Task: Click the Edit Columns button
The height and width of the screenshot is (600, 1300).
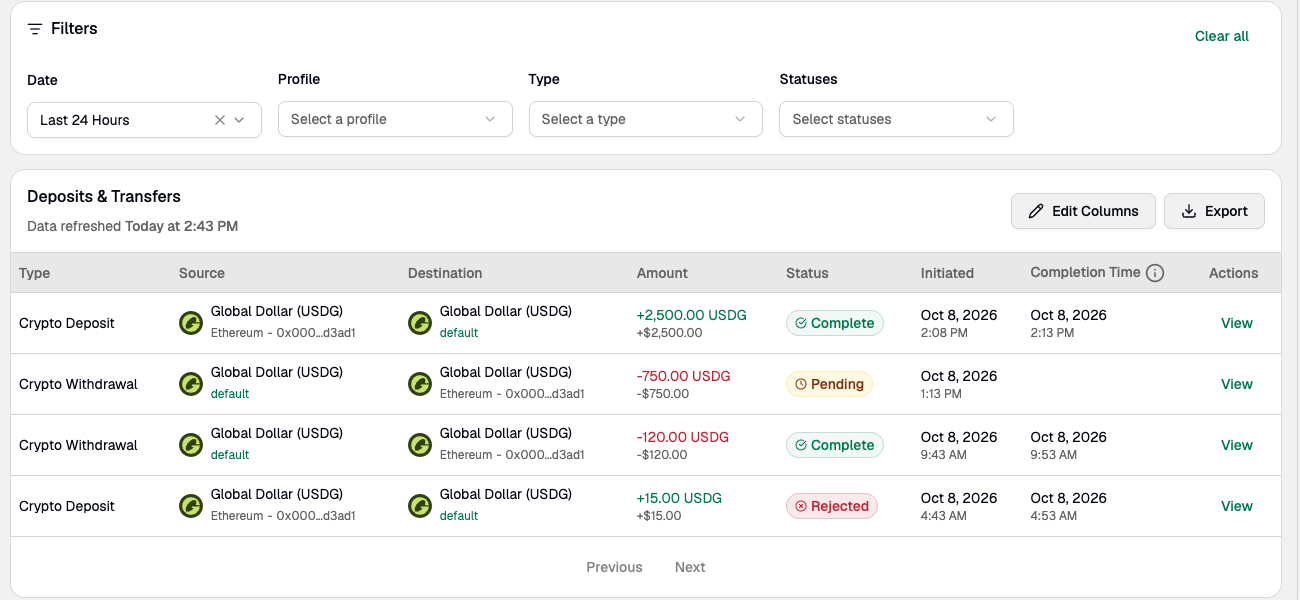Action: click(1083, 211)
